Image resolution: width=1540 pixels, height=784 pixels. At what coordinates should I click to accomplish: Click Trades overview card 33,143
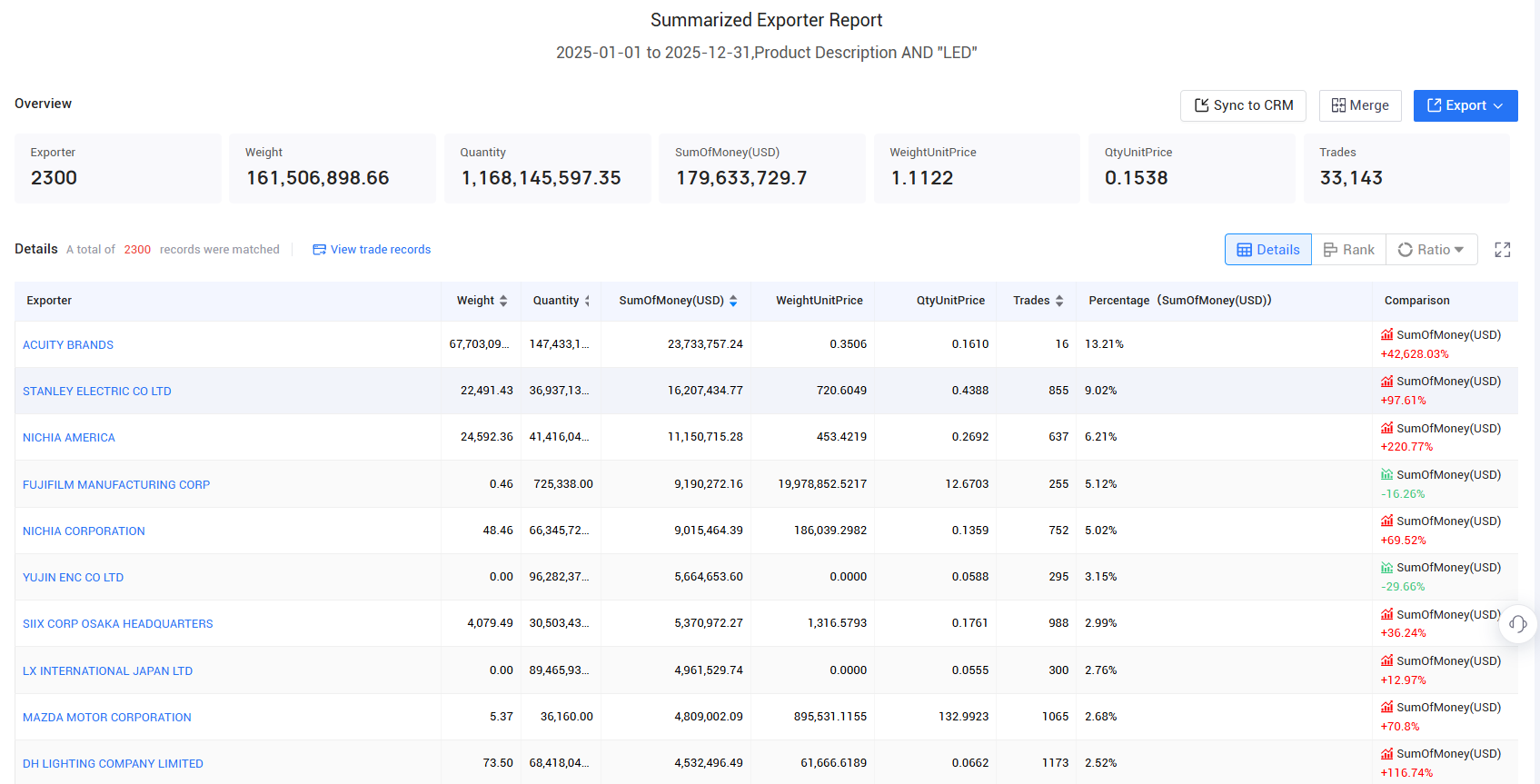(x=1406, y=168)
